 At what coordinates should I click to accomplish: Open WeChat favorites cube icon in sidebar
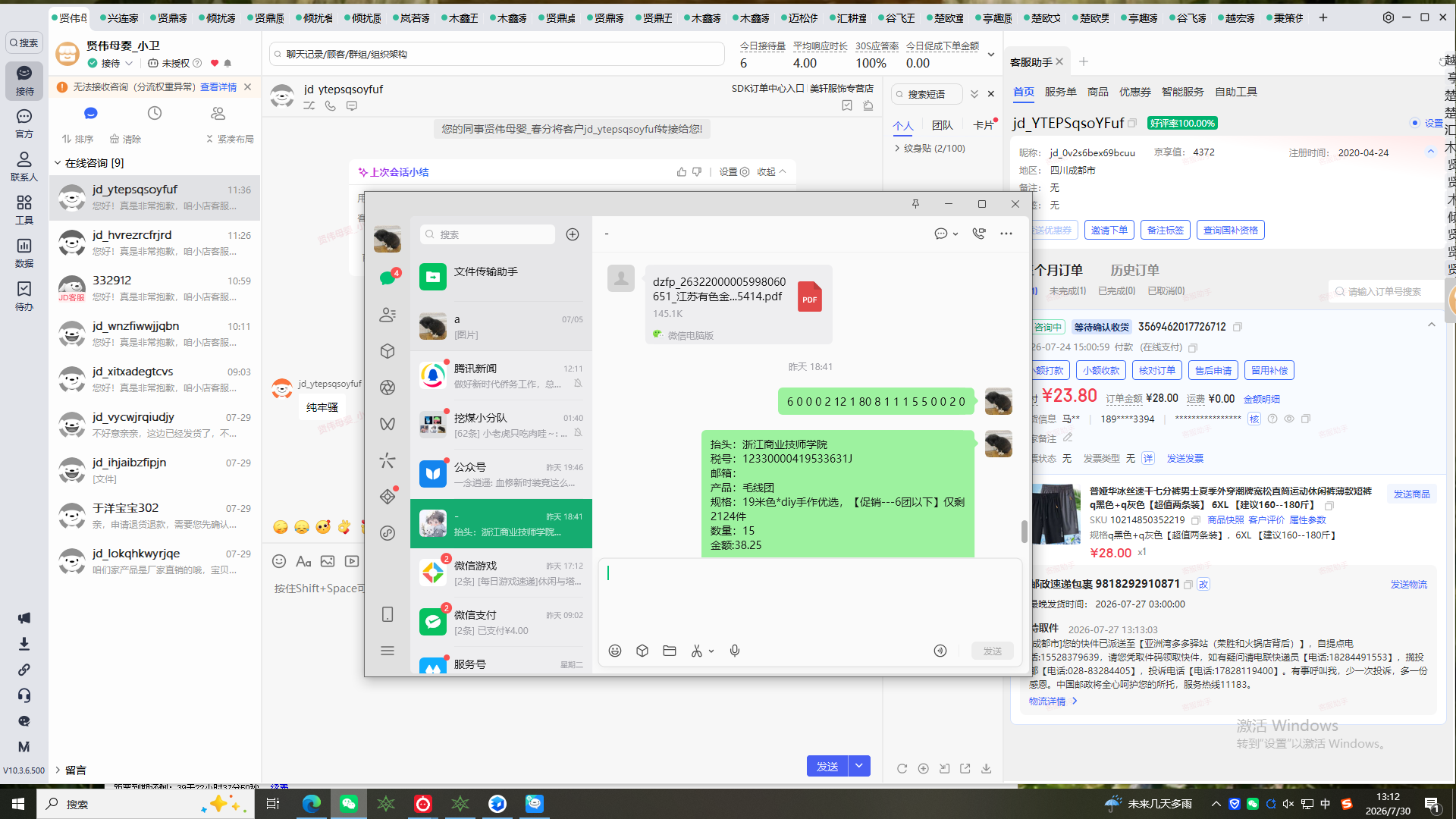coord(388,351)
